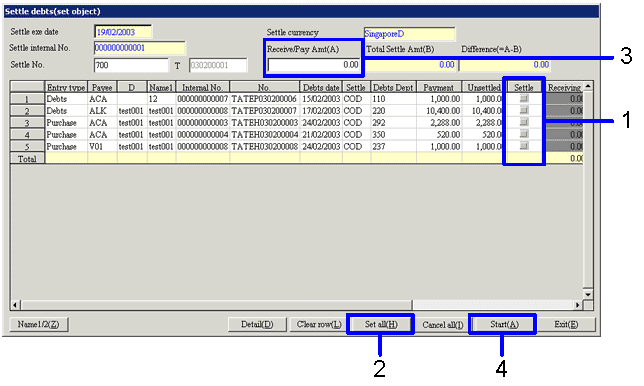Click the Debts Dept column header
The width and height of the screenshot is (644, 386).
[x=393, y=87]
